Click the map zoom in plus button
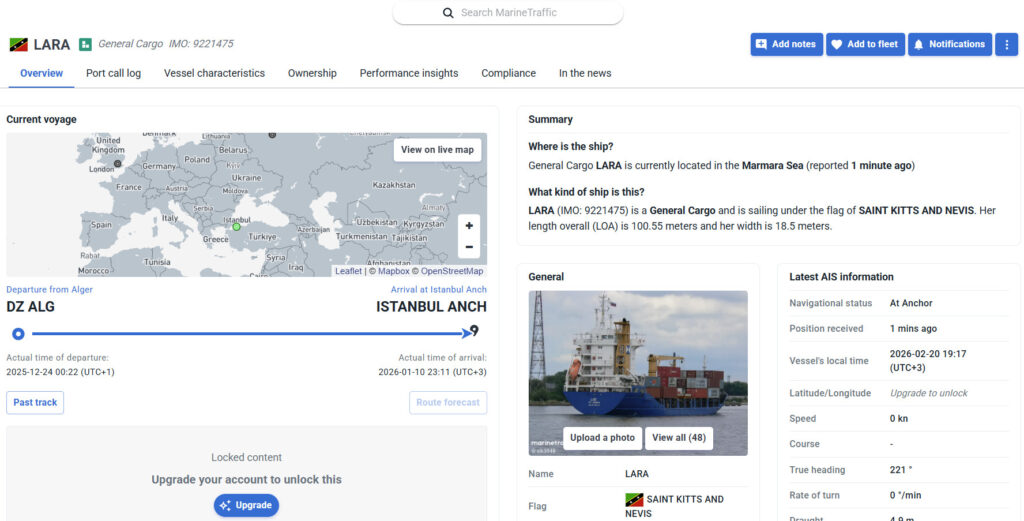 469,226
